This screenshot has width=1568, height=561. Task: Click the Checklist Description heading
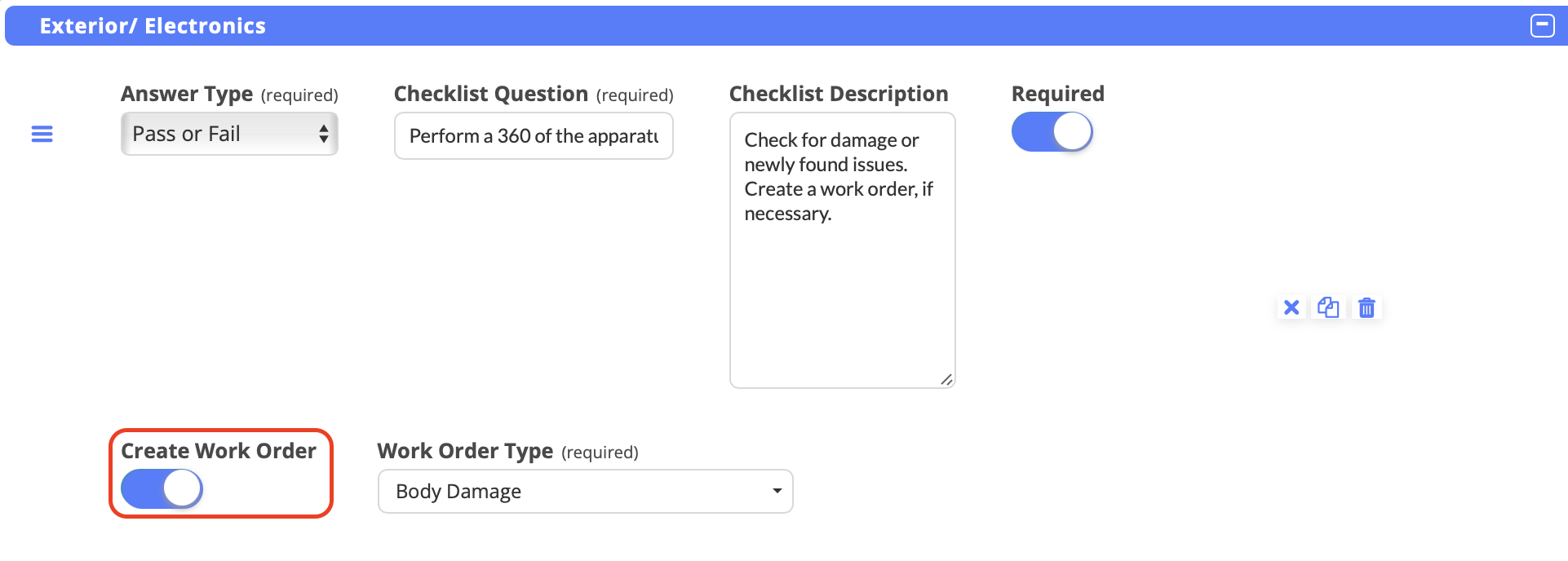click(838, 94)
